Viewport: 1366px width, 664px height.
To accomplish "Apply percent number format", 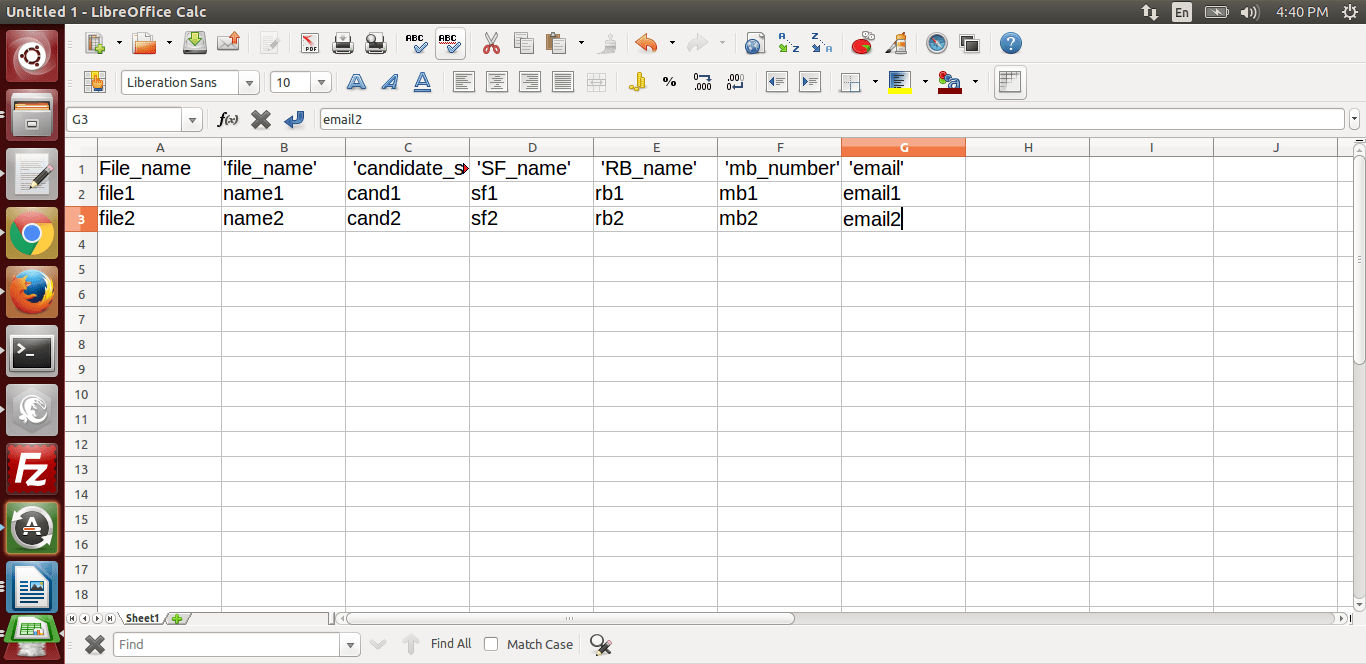I will point(670,82).
